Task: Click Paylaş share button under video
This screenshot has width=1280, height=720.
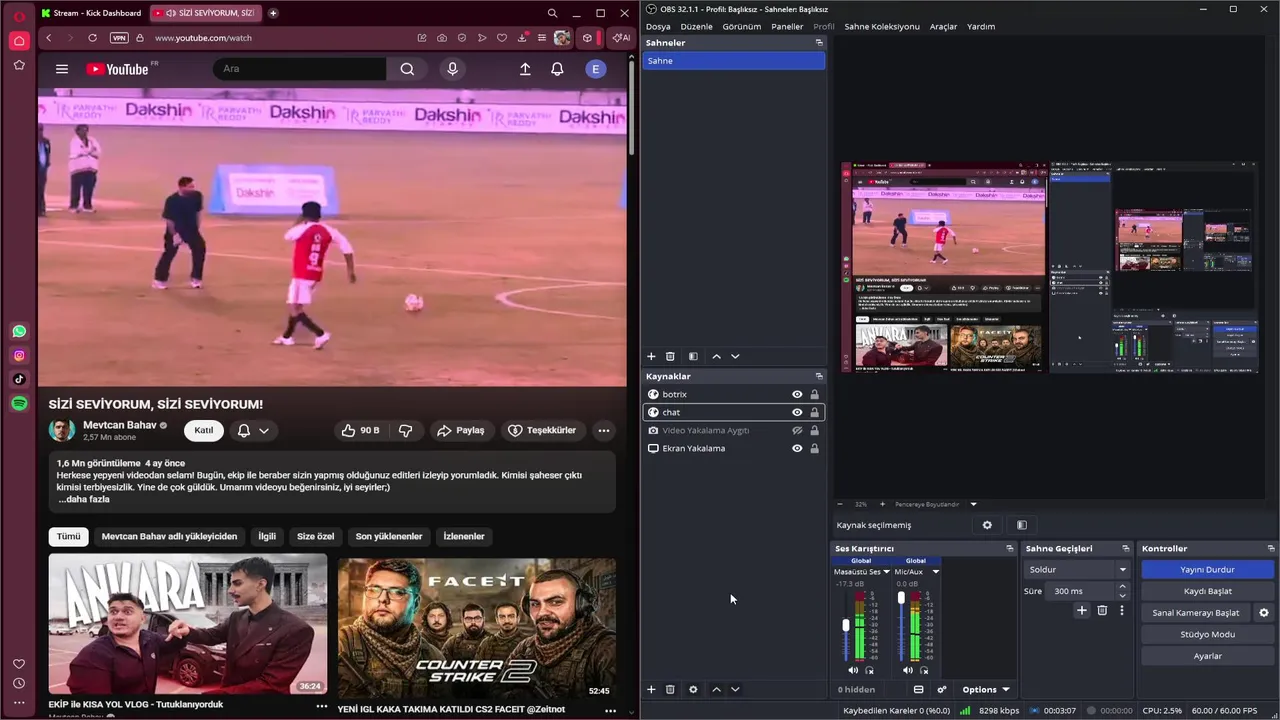Action: point(462,430)
